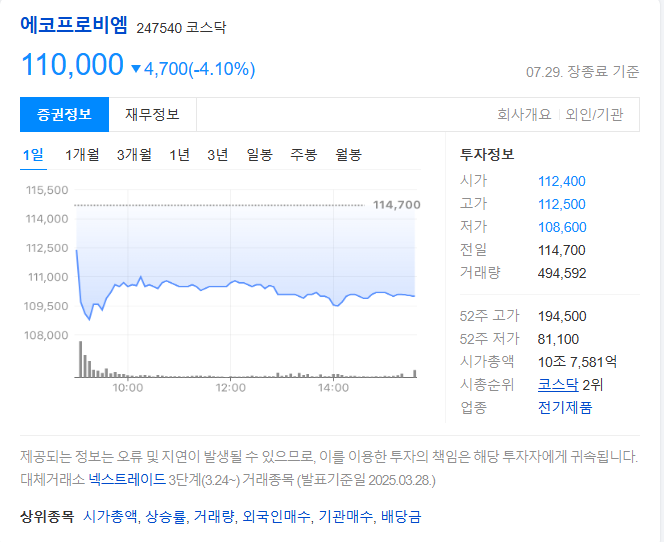The height and width of the screenshot is (542, 664).
Task: Select the 월봉 monthly chart
Action: (348, 155)
